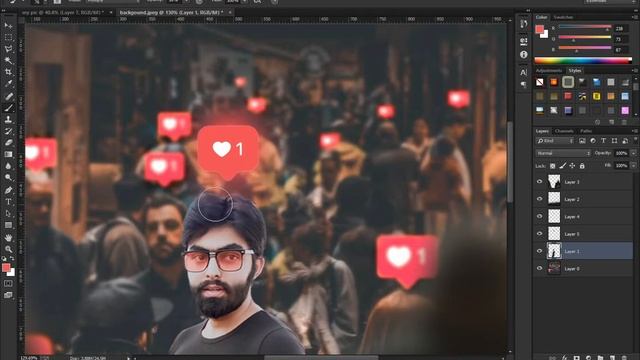Select the Eyedropper tool
The width and height of the screenshot is (640, 360).
click(8, 84)
